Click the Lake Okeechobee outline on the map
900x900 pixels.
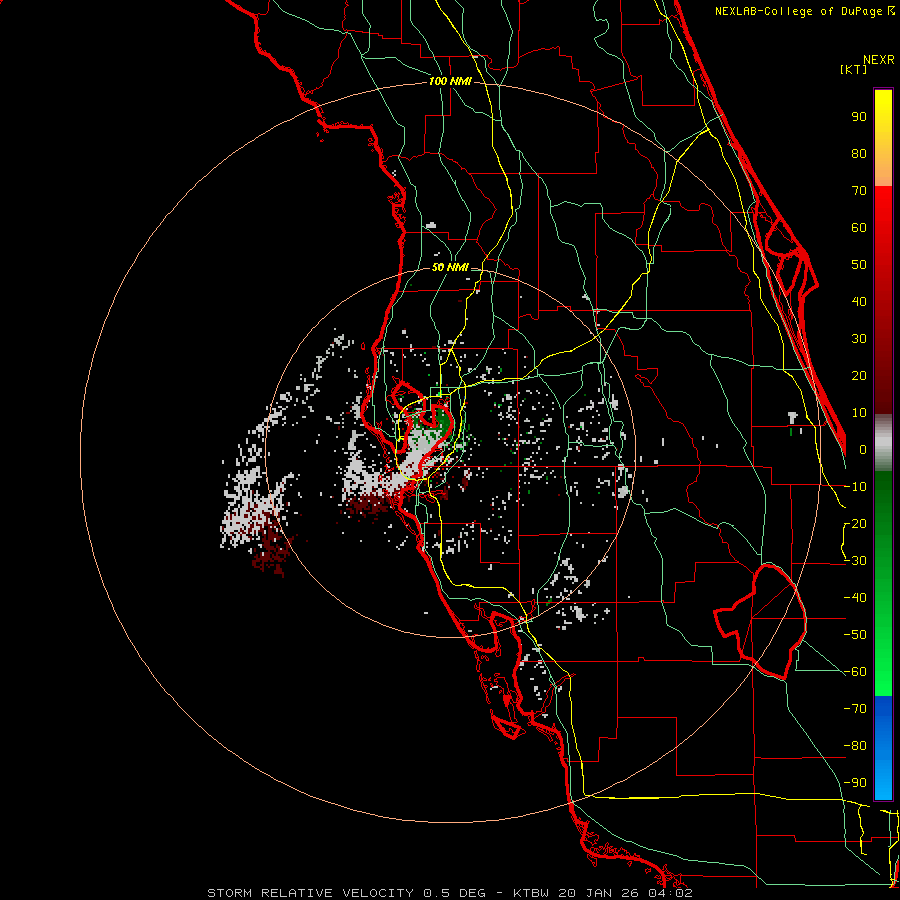pyautogui.click(x=761, y=622)
